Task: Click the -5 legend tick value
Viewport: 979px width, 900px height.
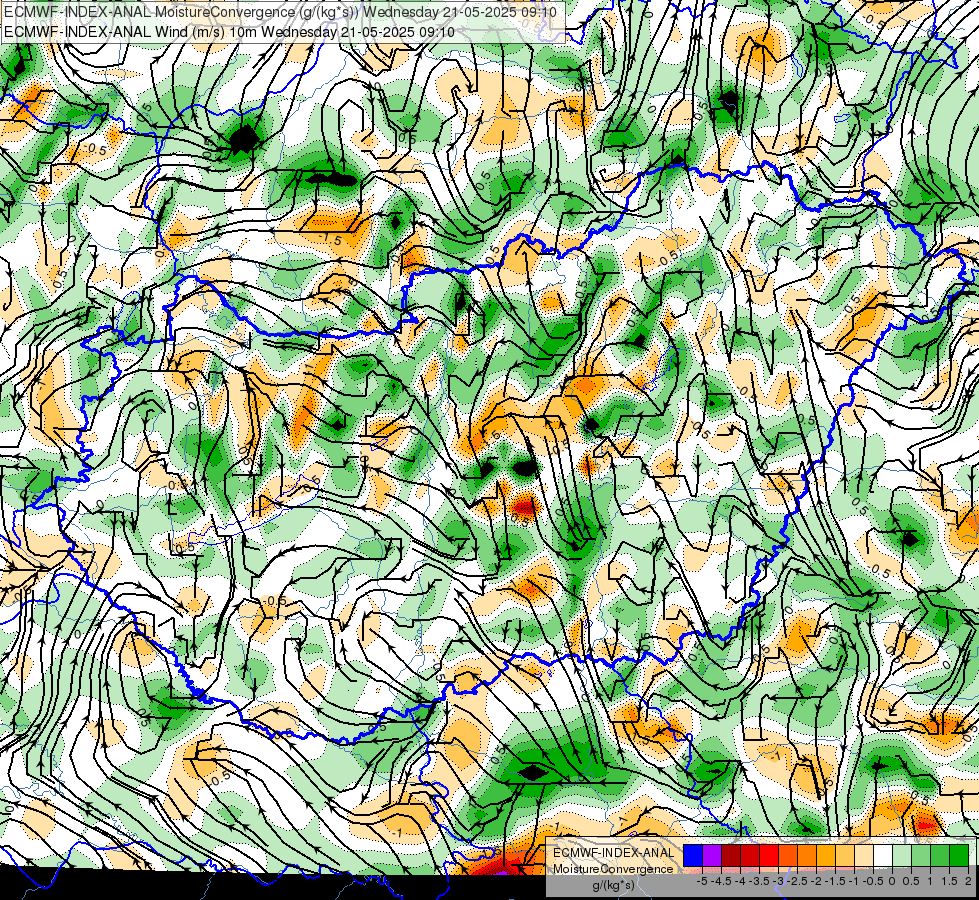Action: (x=702, y=881)
